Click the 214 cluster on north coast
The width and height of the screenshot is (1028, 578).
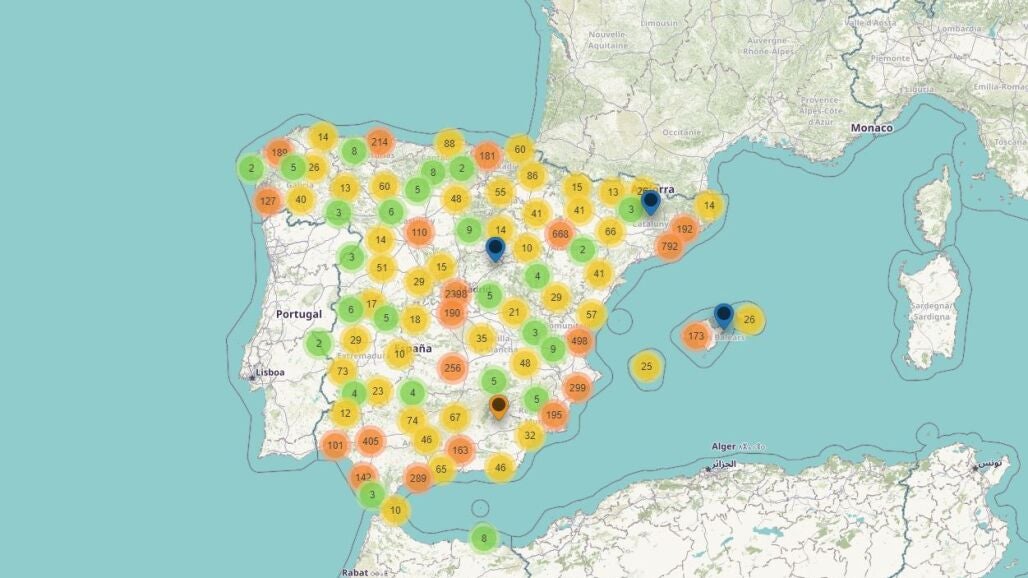379,142
